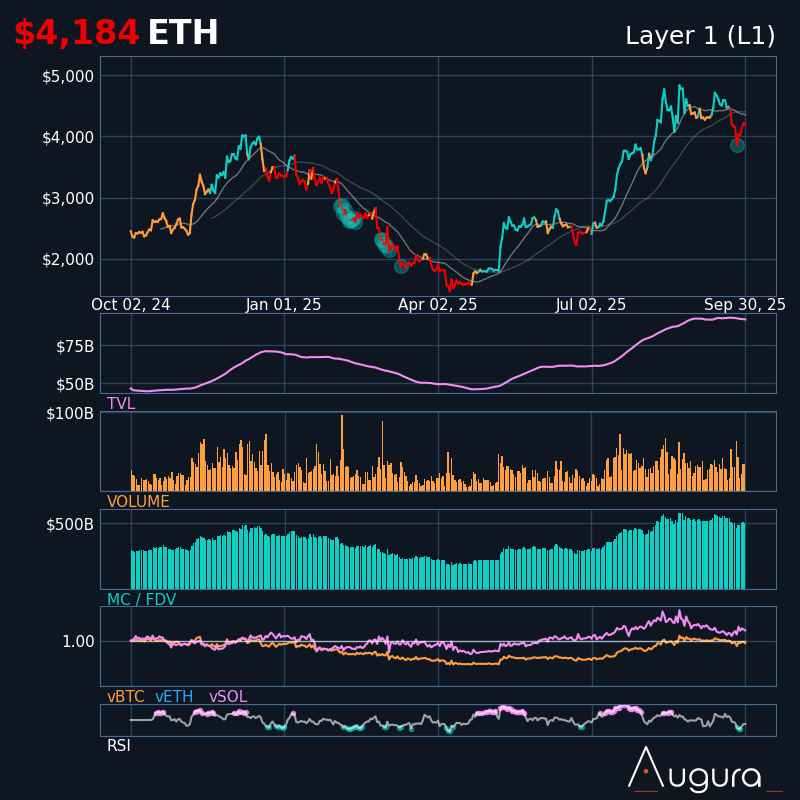Click the $5,000 price axis tick
The width and height of the screenshot is (800, 800).
coord(68,76)
